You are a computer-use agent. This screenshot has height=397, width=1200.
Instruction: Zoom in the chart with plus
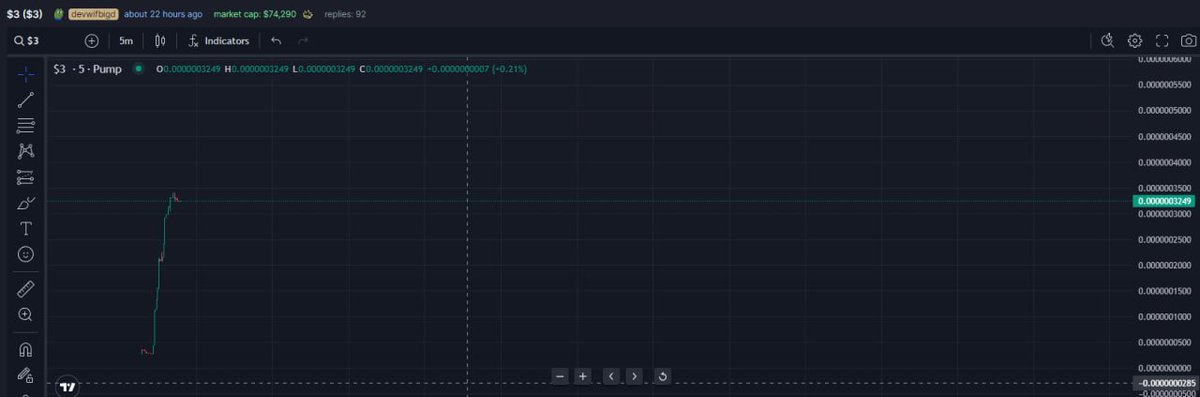(583, 376)
